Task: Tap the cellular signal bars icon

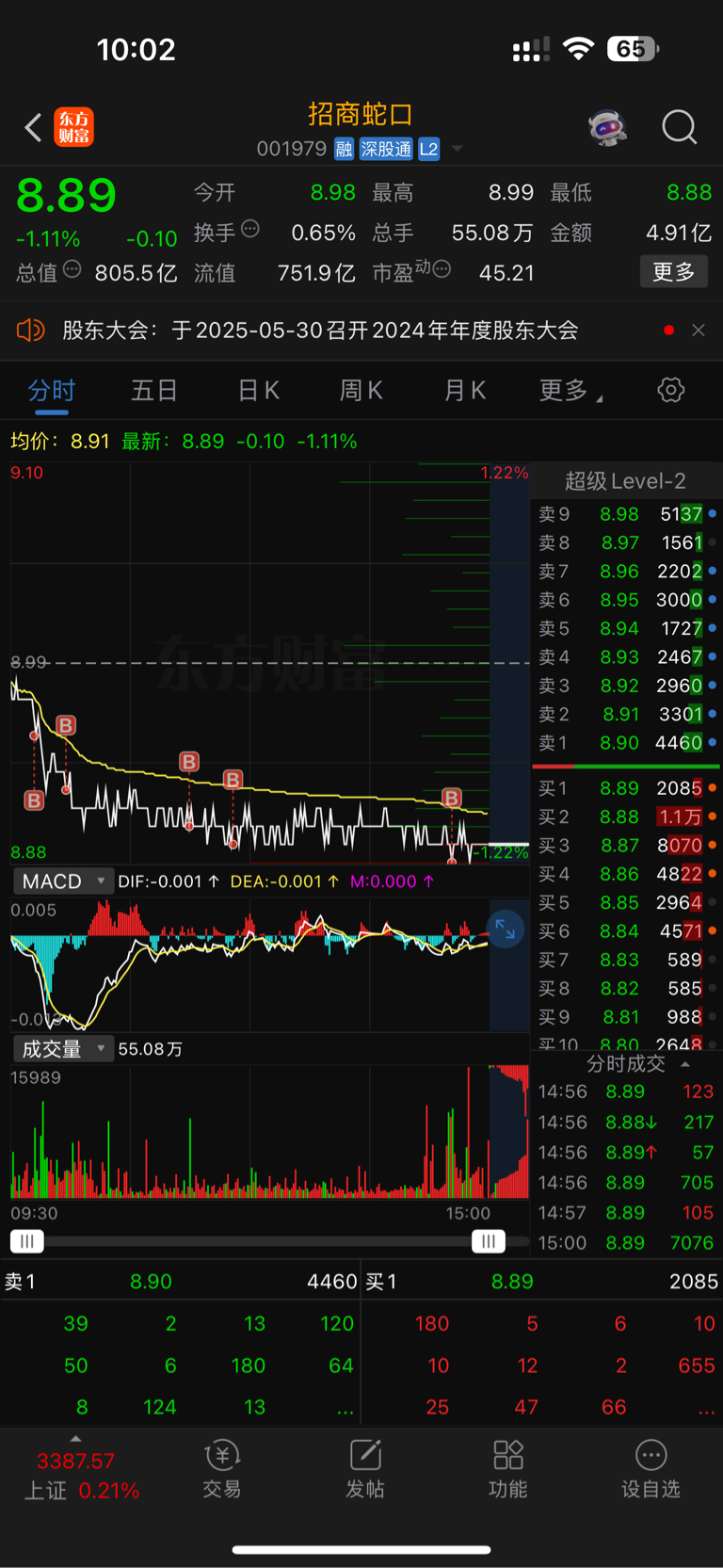Action: (x=531, y=50)
